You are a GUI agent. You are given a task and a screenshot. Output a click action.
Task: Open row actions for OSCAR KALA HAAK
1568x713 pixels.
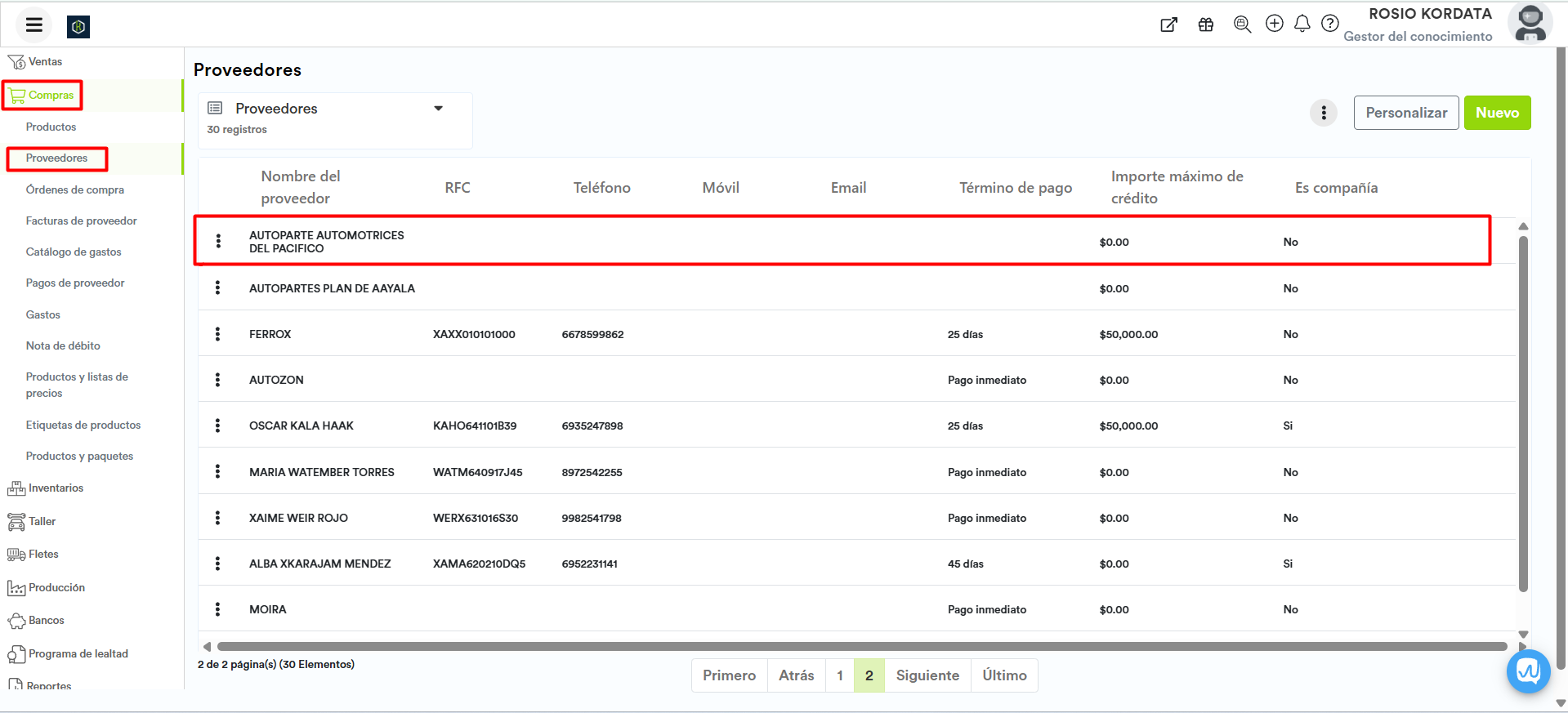click(217, 426)
